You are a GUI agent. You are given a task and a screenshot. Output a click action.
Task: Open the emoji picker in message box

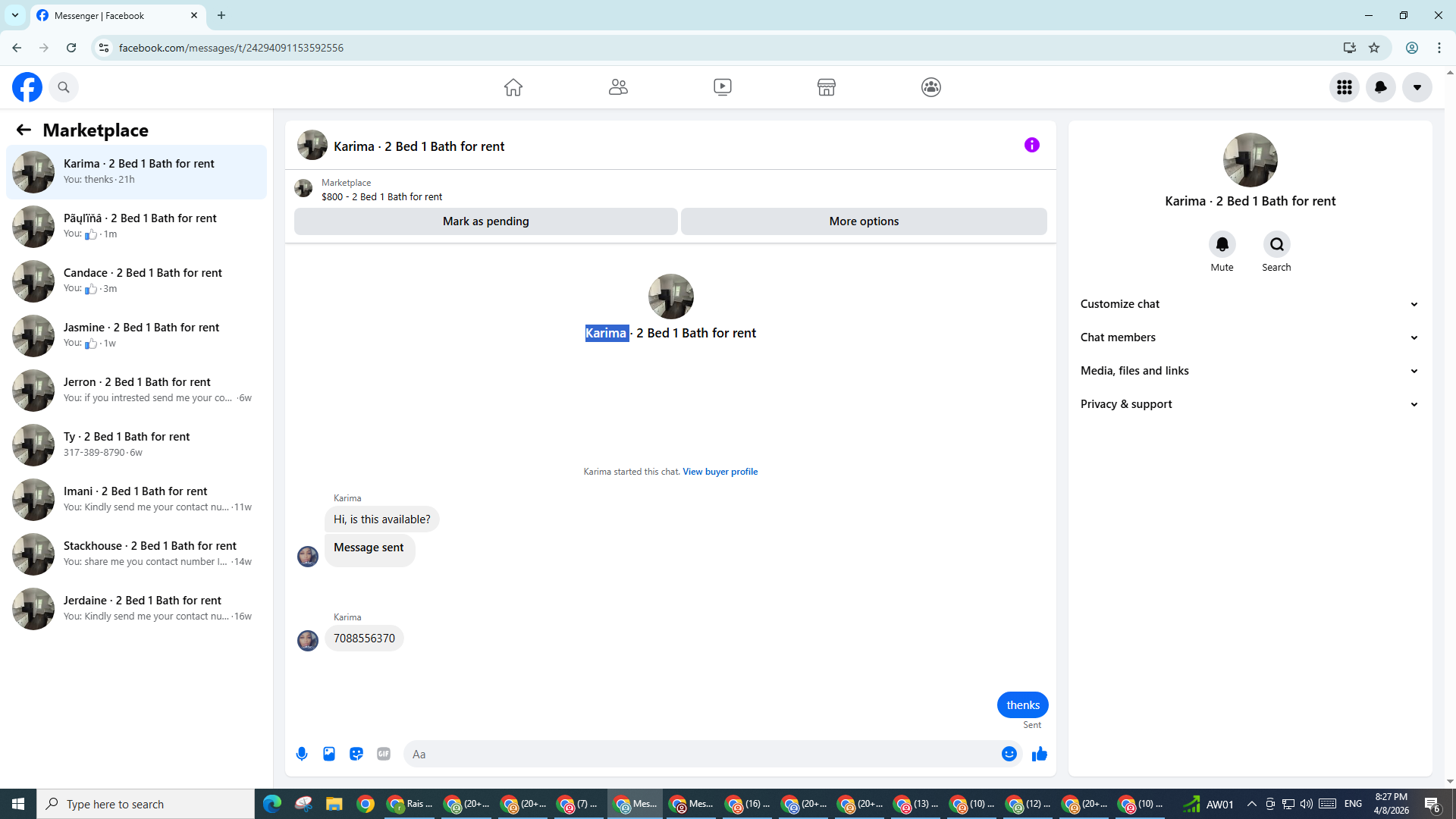1009,754
